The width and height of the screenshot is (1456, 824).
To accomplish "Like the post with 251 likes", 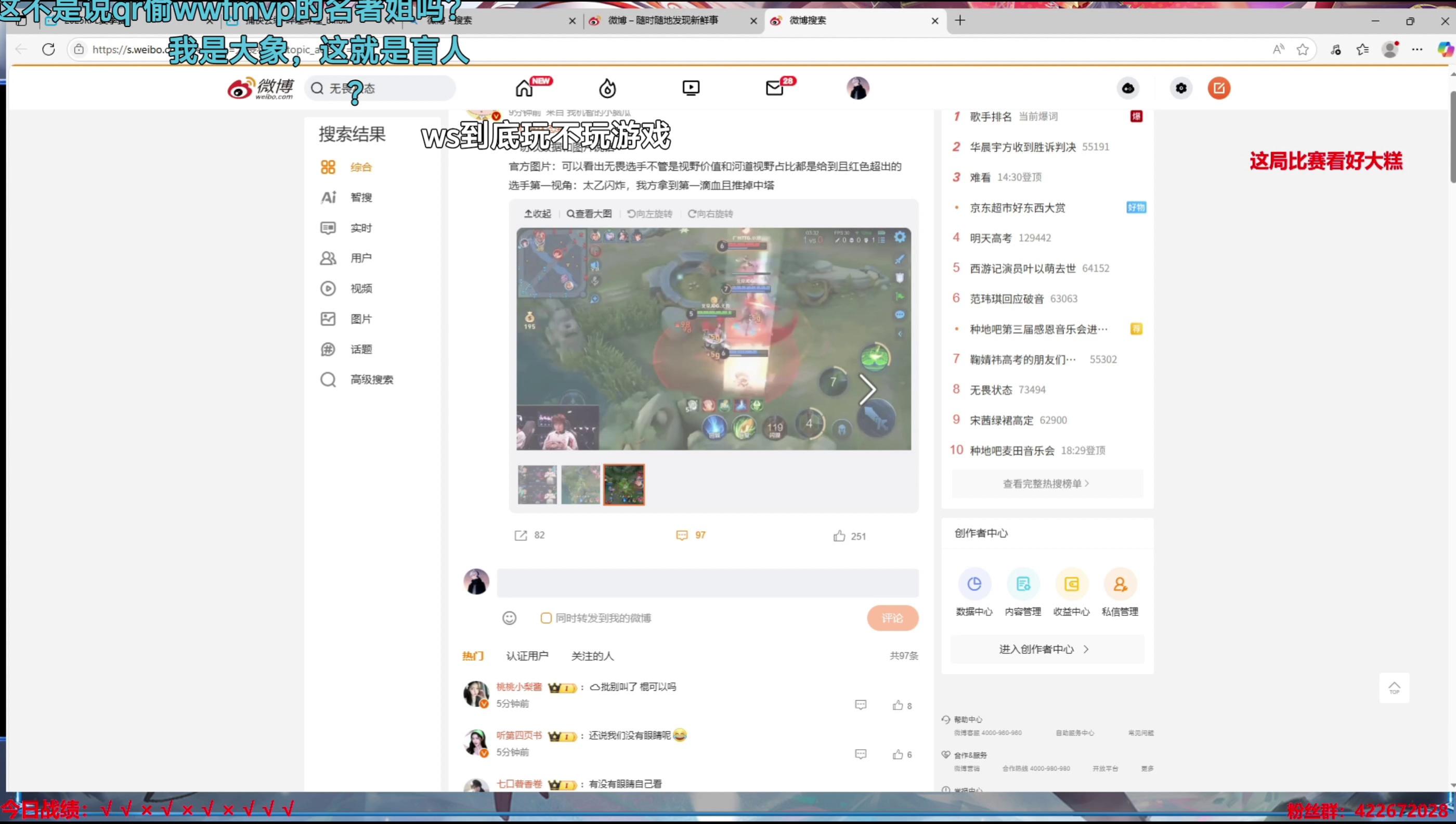I will (849, 536).
